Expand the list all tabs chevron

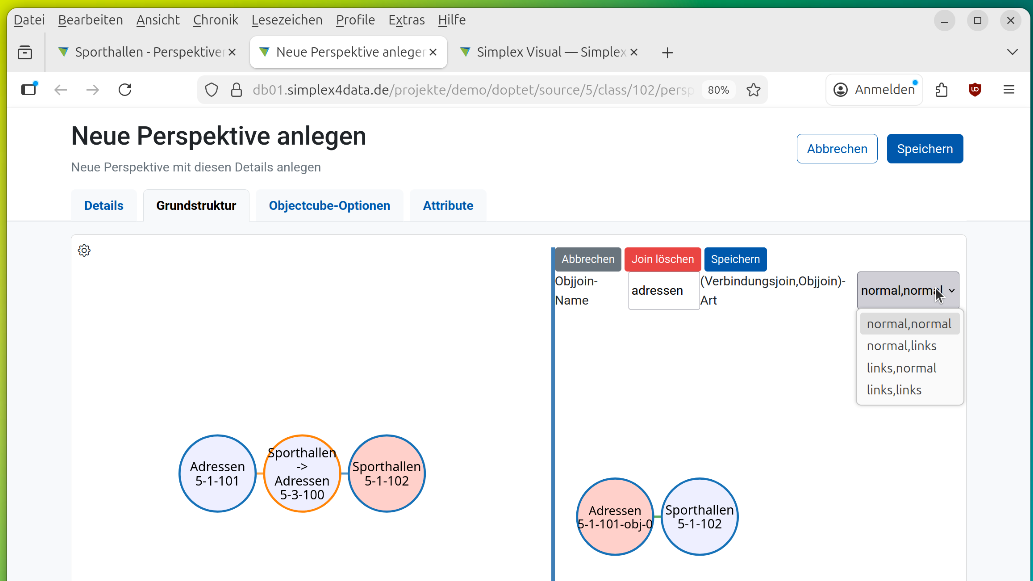(x=1012, y=52)
